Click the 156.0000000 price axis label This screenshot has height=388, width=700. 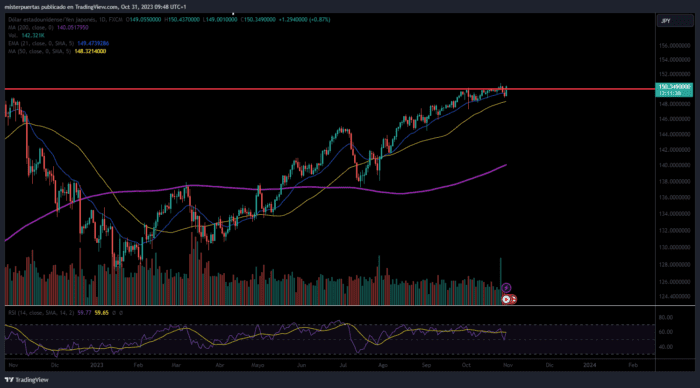coord(674,46)
